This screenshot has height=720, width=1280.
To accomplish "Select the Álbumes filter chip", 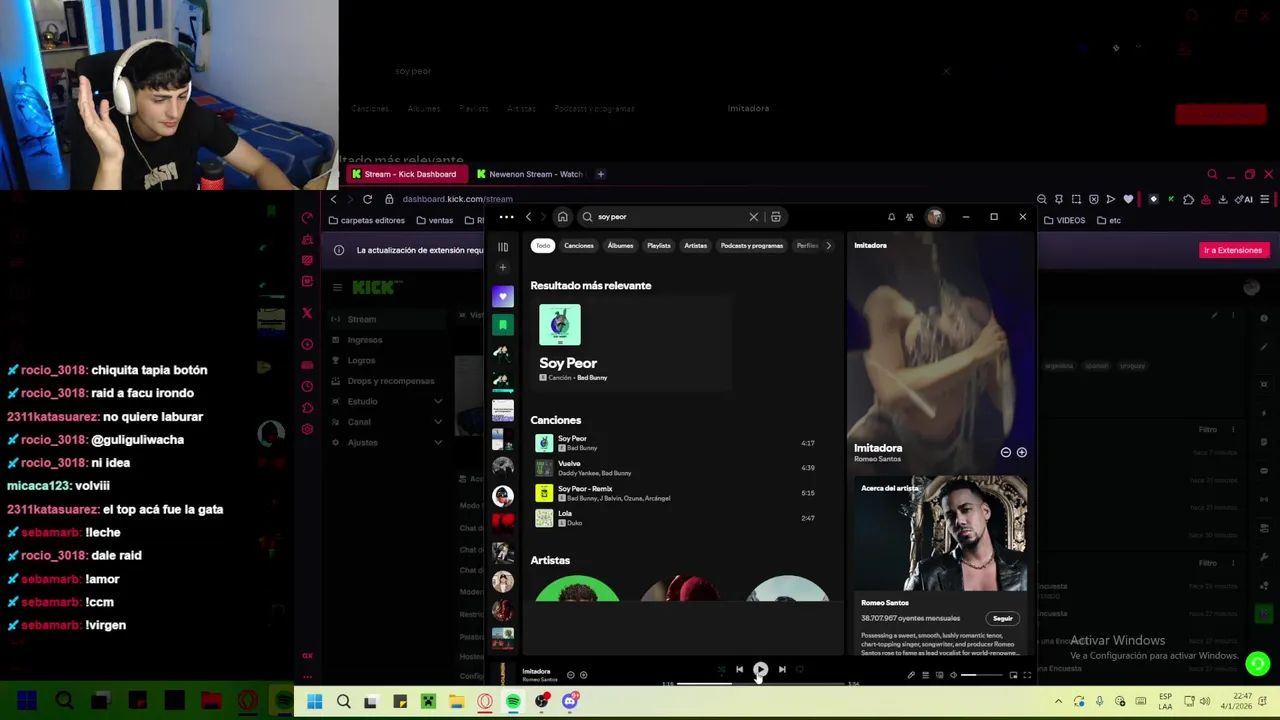I will [x=620, y=246].
